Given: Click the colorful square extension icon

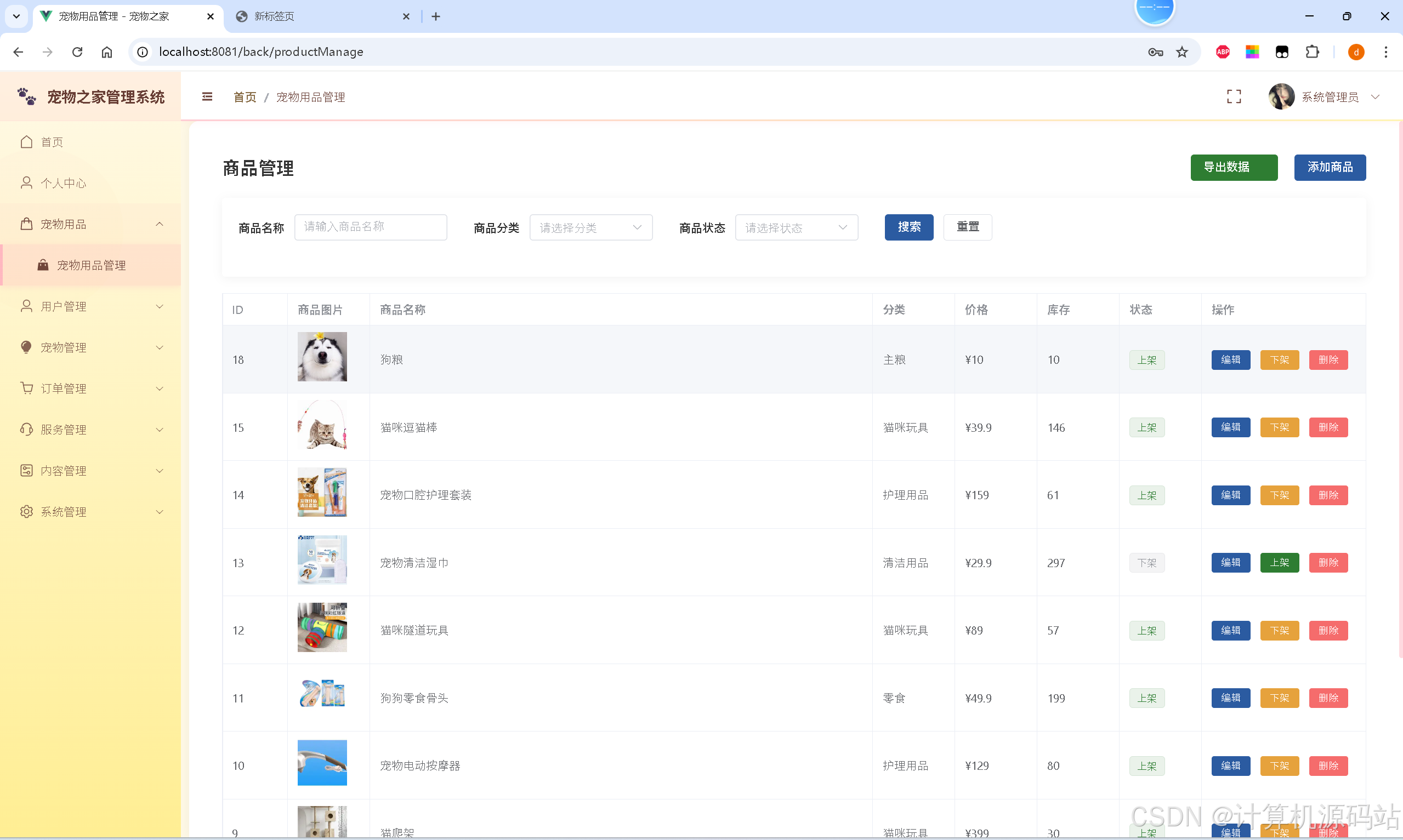Looking at the screenshot, I should click(1252, 52).
